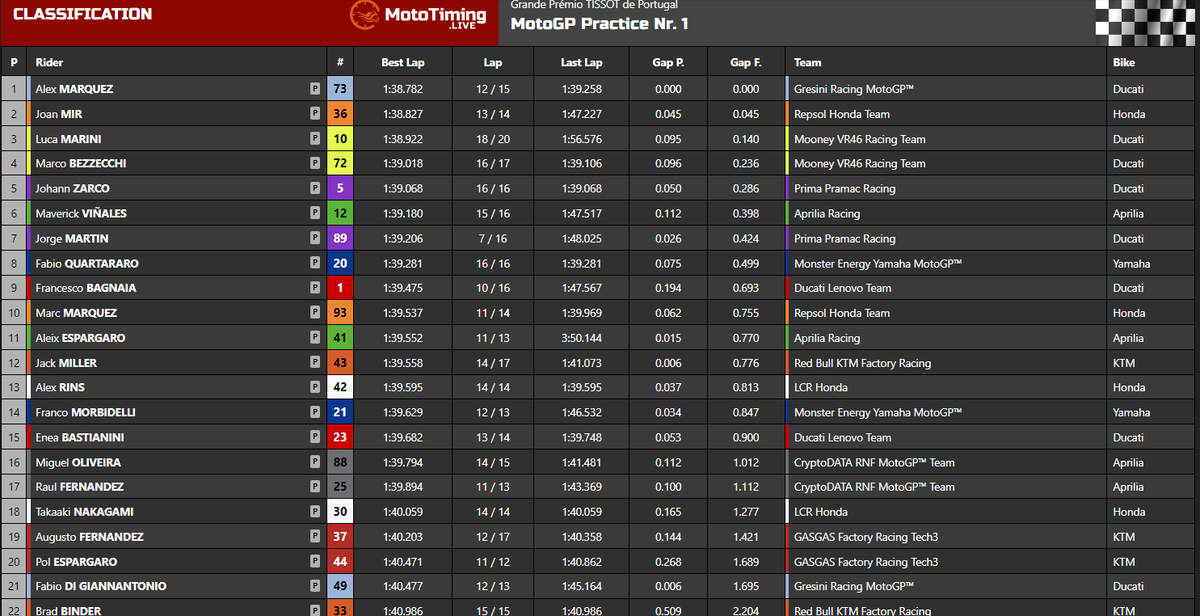
Task: Click the P tyre badge beside Alex Marquez
Action: (x=315, y=89)
